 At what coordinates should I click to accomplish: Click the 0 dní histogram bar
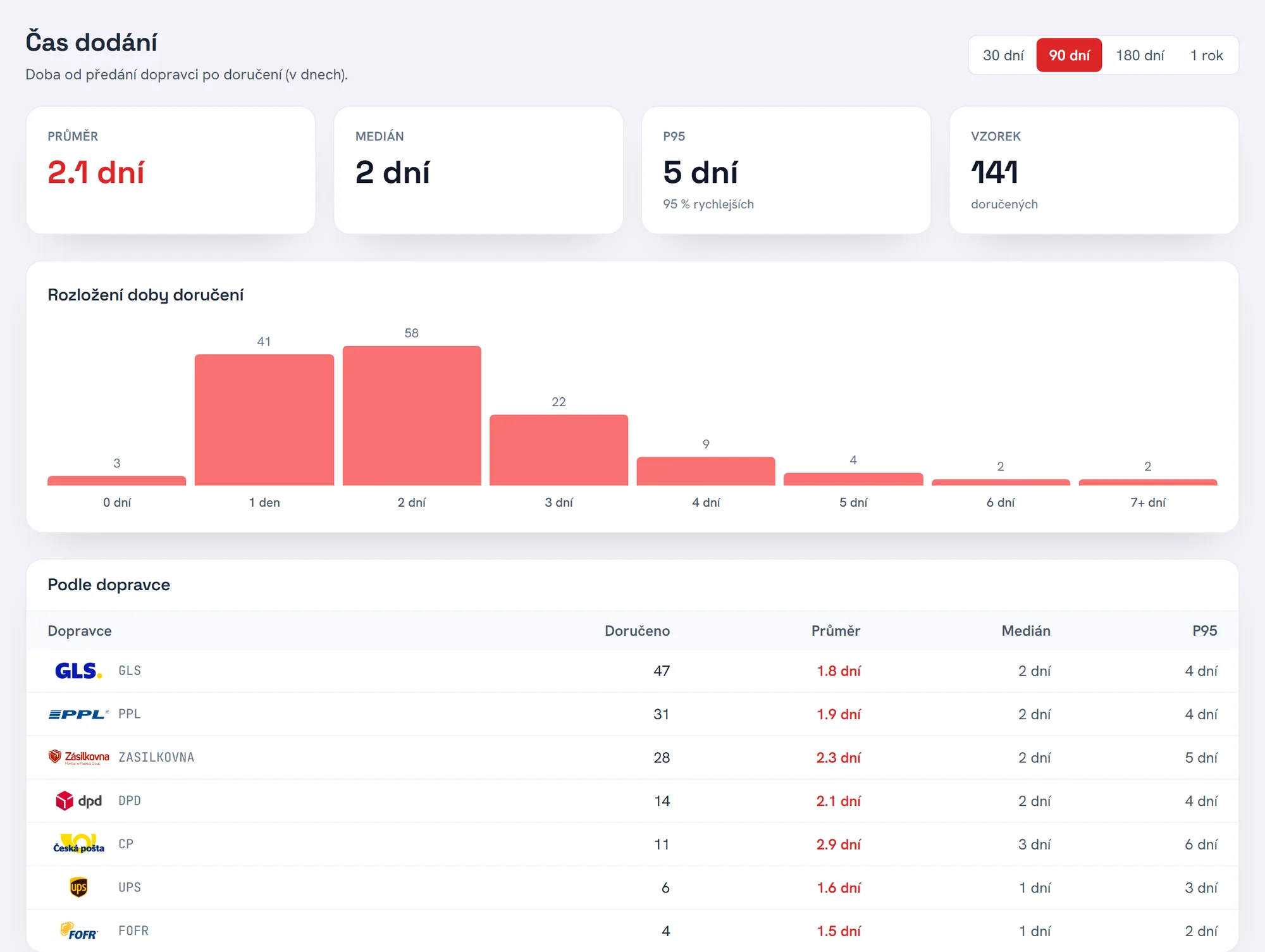click(117, 481)
